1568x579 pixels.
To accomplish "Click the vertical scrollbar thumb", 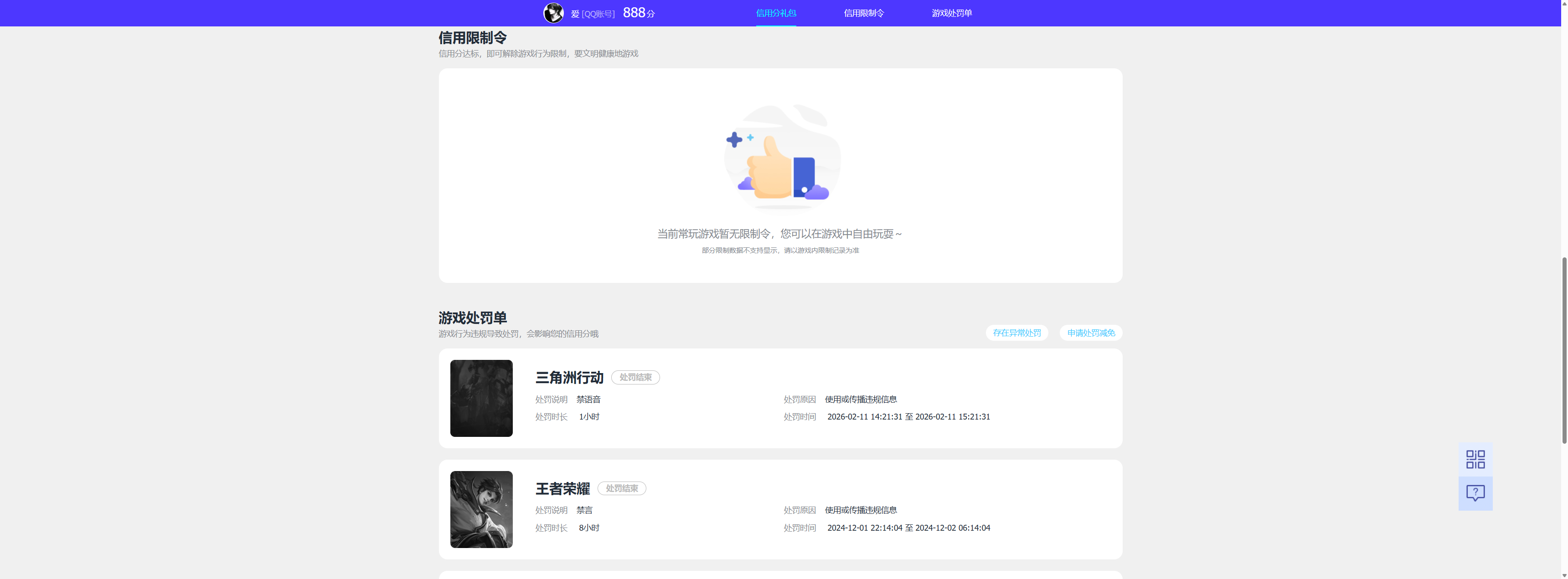I will (1564, 351).
